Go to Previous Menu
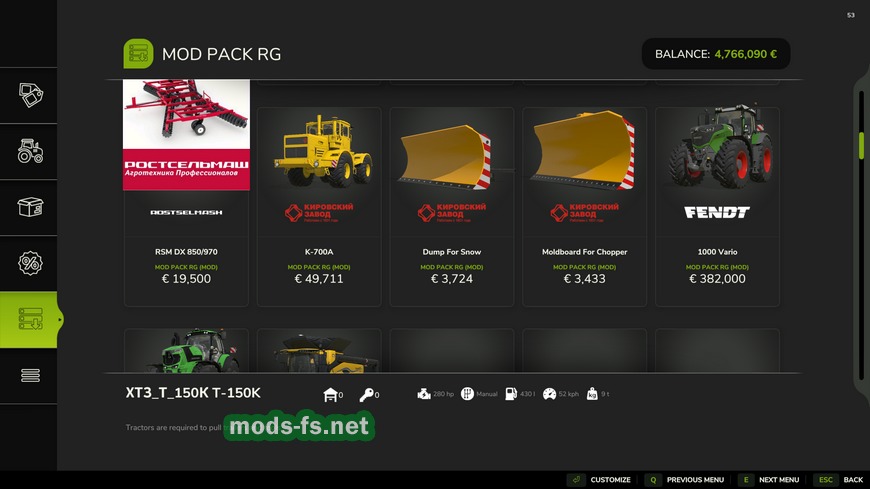Viewport: 870px width, 489px height. (x=685, y=480)
